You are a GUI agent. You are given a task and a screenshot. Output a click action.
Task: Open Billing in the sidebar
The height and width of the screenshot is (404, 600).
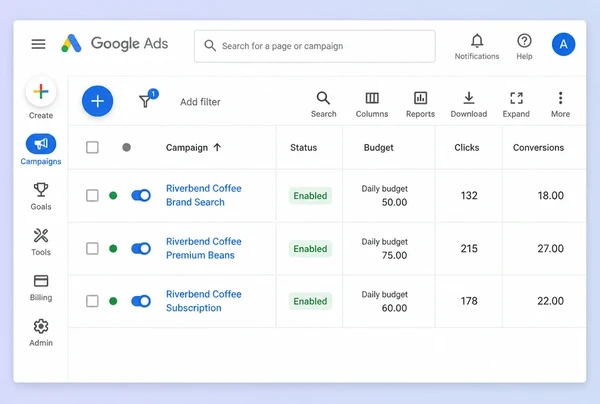41,288
